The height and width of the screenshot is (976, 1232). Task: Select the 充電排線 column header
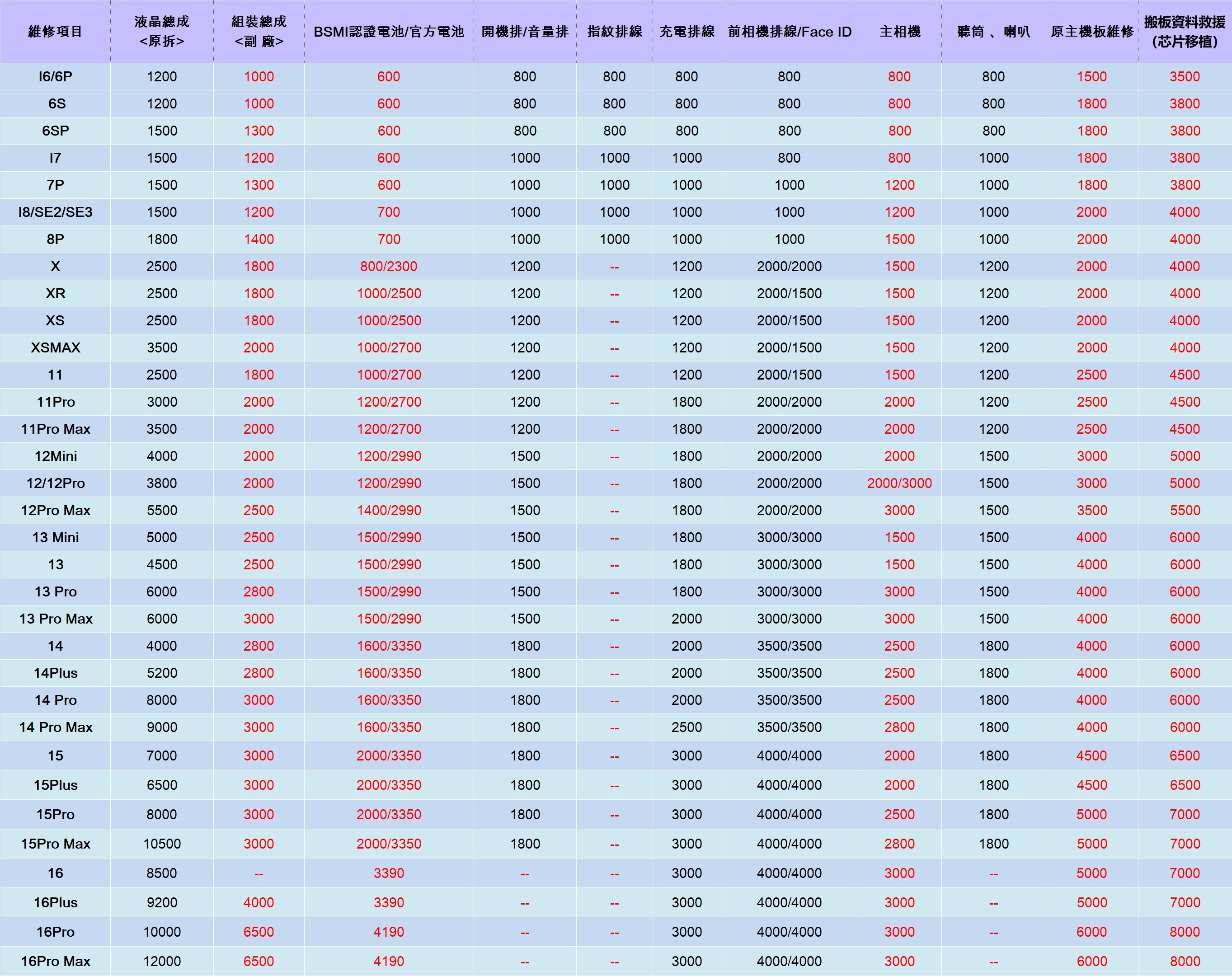(687, 32)
